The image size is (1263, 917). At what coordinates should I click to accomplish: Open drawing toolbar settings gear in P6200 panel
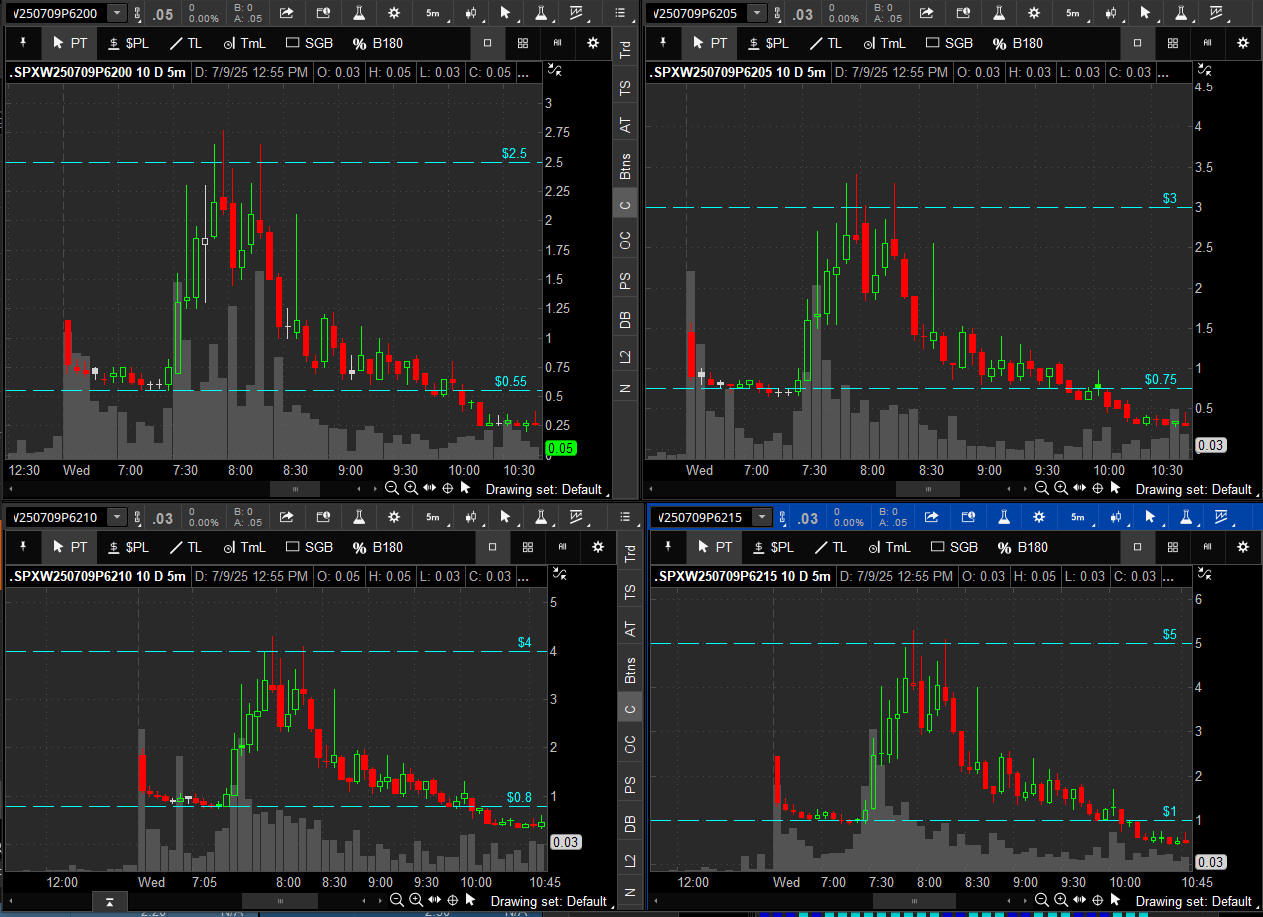tap(593, 43)
